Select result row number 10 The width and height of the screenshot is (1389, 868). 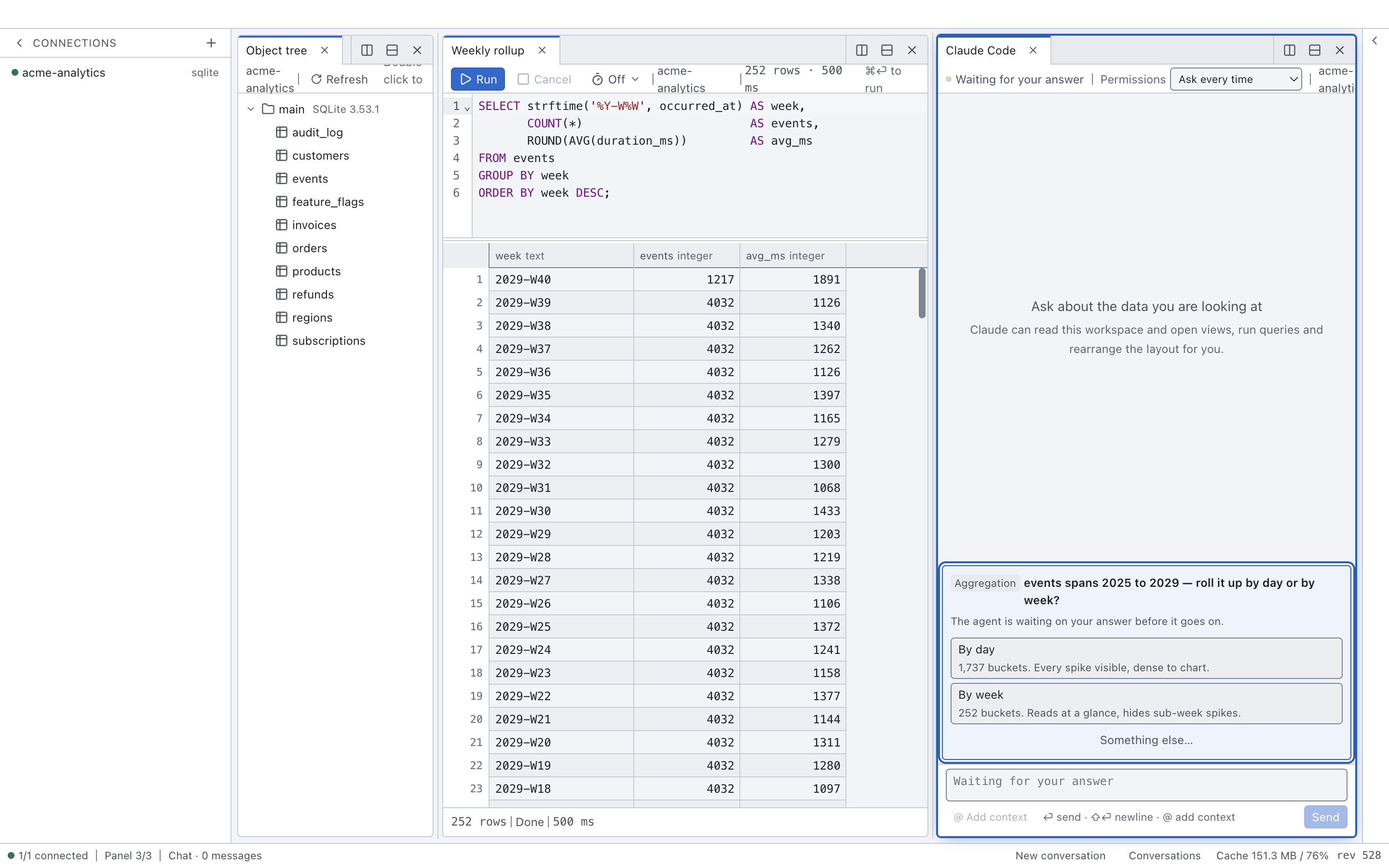click(x=465, y=488)
